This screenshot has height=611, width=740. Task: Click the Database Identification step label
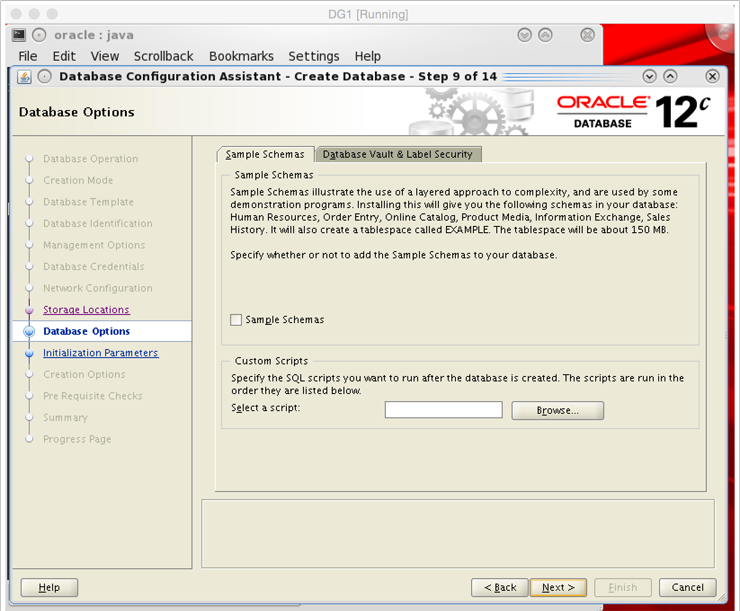(98, 223)
